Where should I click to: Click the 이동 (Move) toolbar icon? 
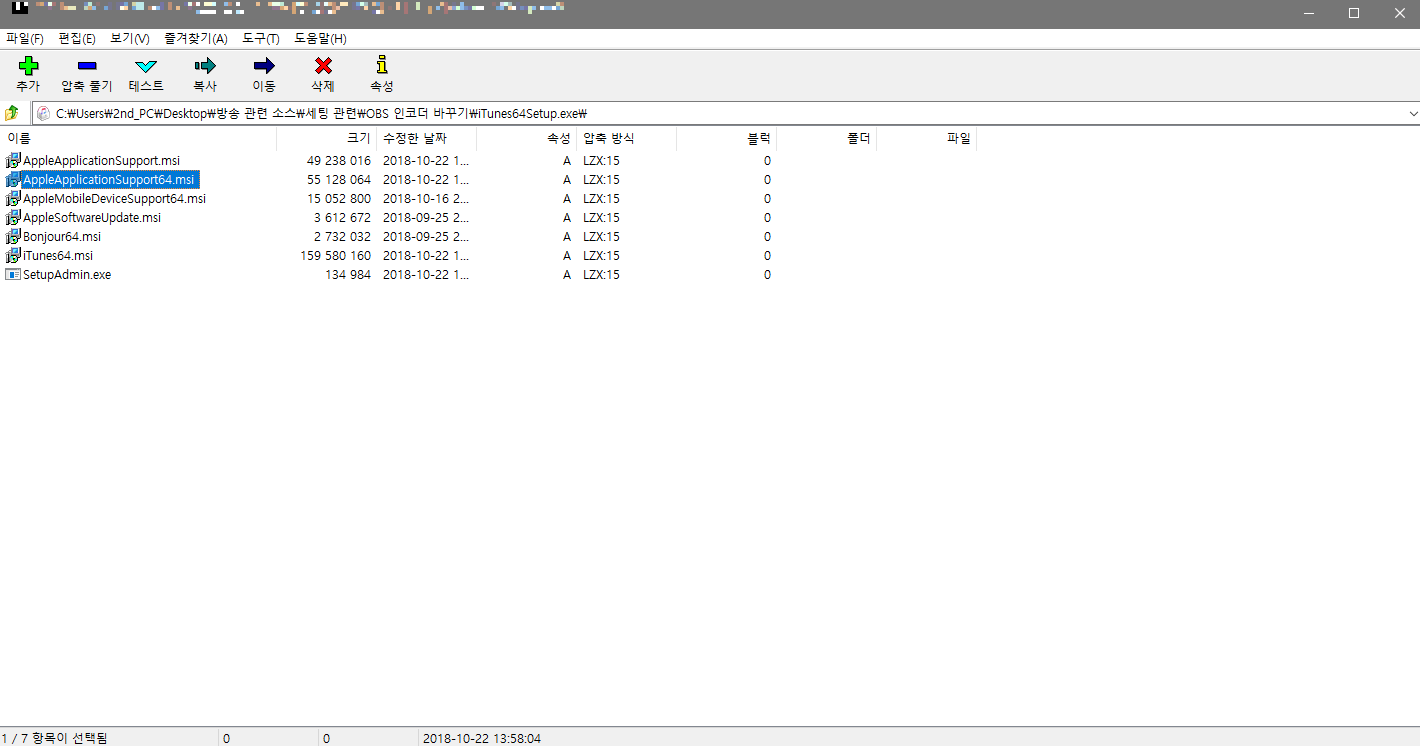click(263, 72)
